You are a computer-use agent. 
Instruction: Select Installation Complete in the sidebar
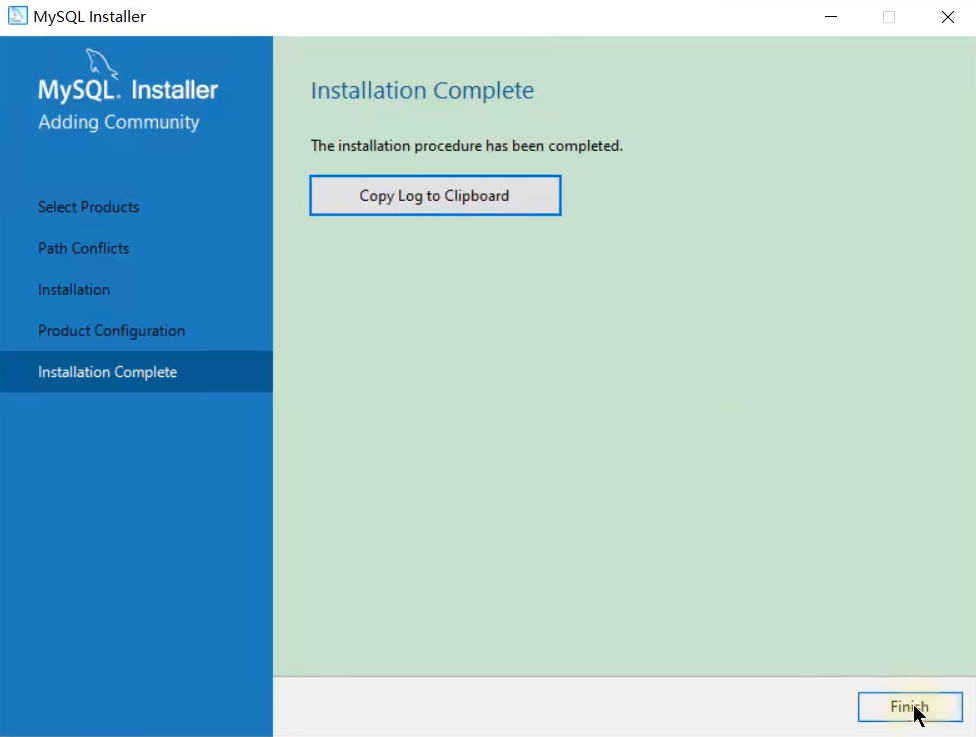tap(136, 372)
